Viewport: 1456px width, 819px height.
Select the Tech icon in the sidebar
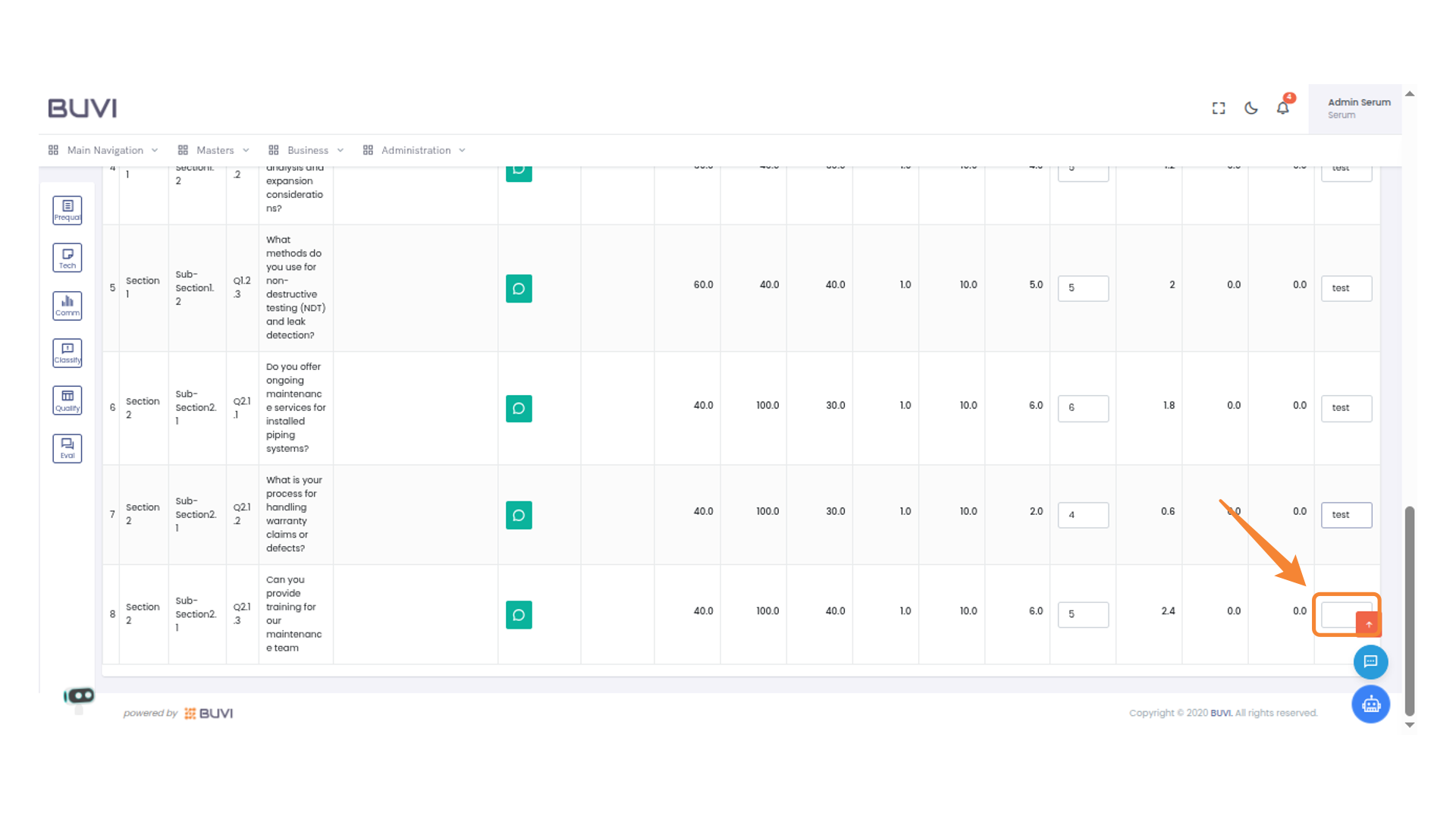pyautogui.click(x=67, y=257)
